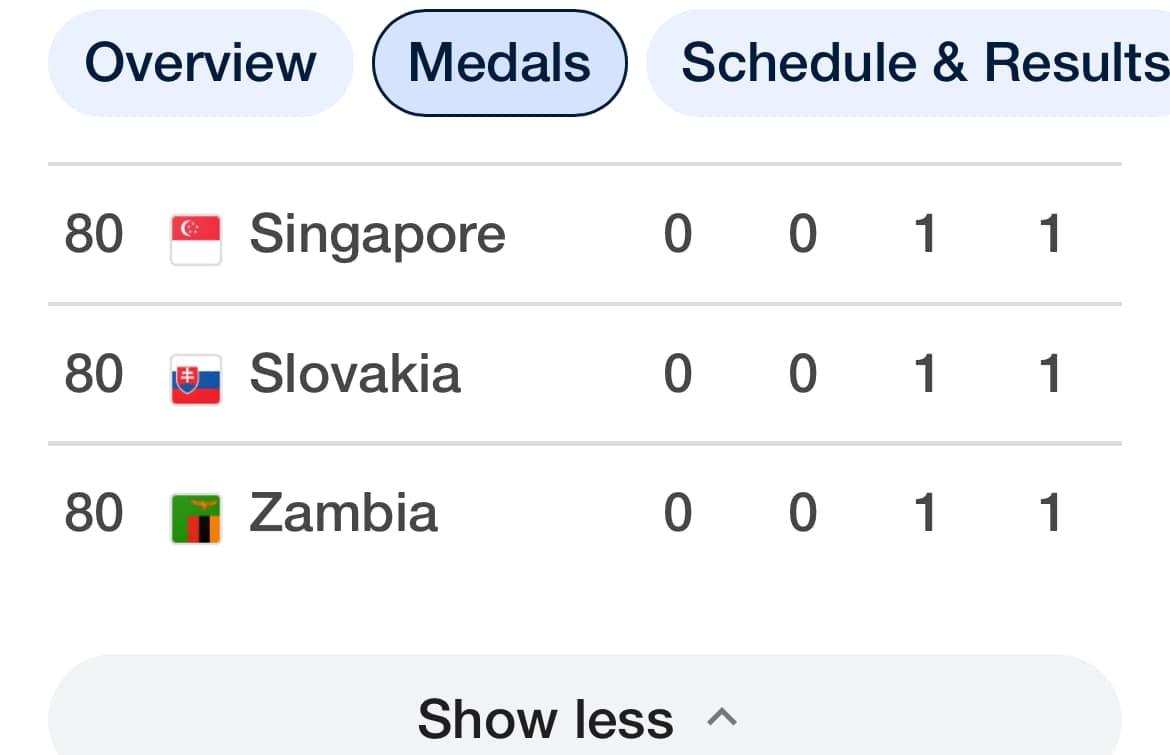1170x755 pixels.
Task: Tap the Zambia country name
Action: [343, 513]
